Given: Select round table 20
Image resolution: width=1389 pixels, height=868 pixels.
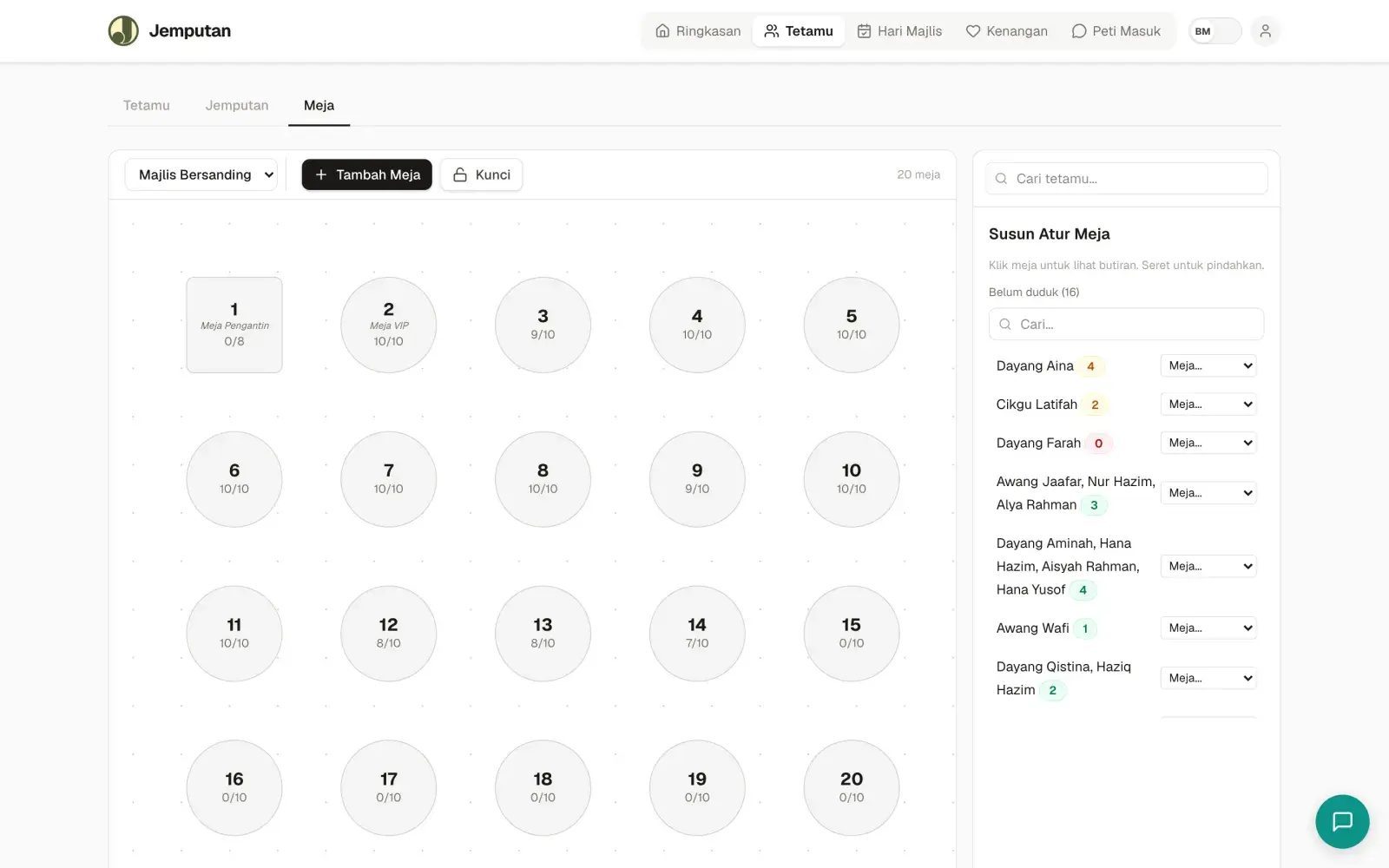Looking at the screenshot, I should coord(852,788).
